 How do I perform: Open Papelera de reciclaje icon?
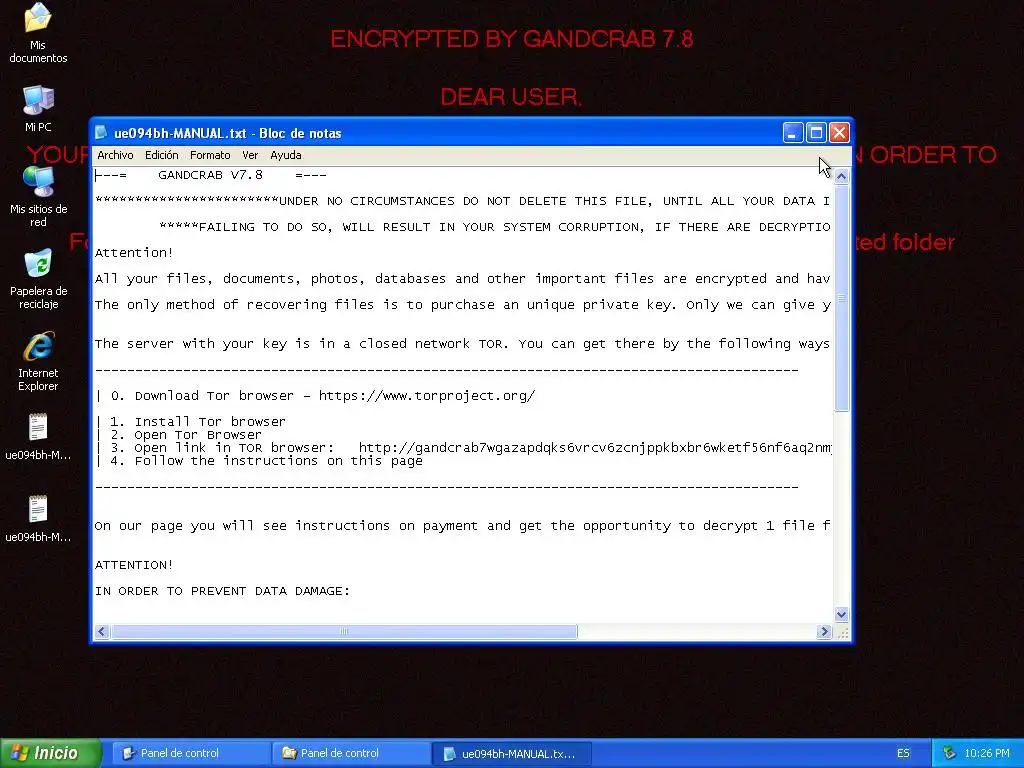tap(38, 279)
